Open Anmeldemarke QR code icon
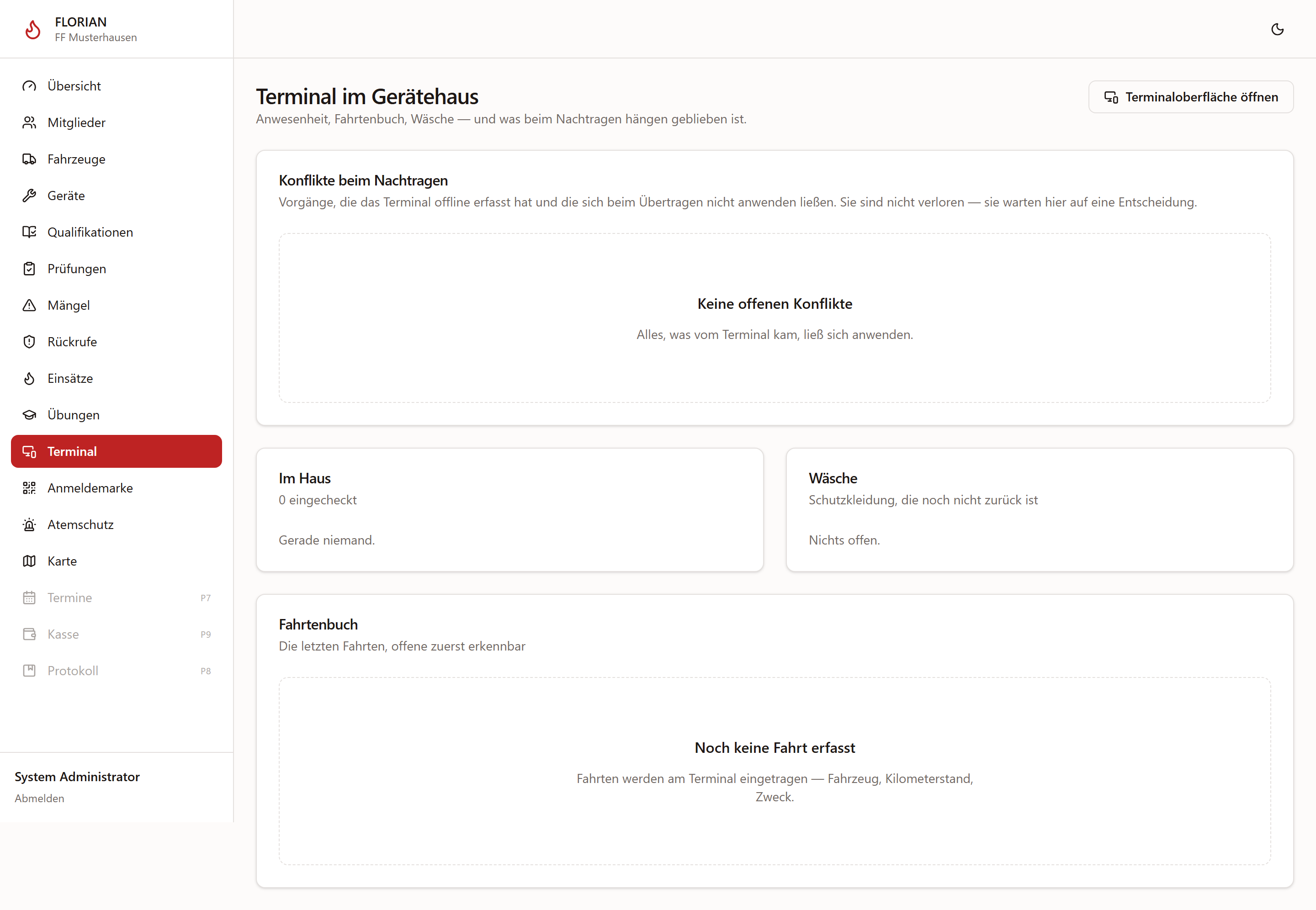Viewport: 1316px width, 910px height. [x=29, y=488]
